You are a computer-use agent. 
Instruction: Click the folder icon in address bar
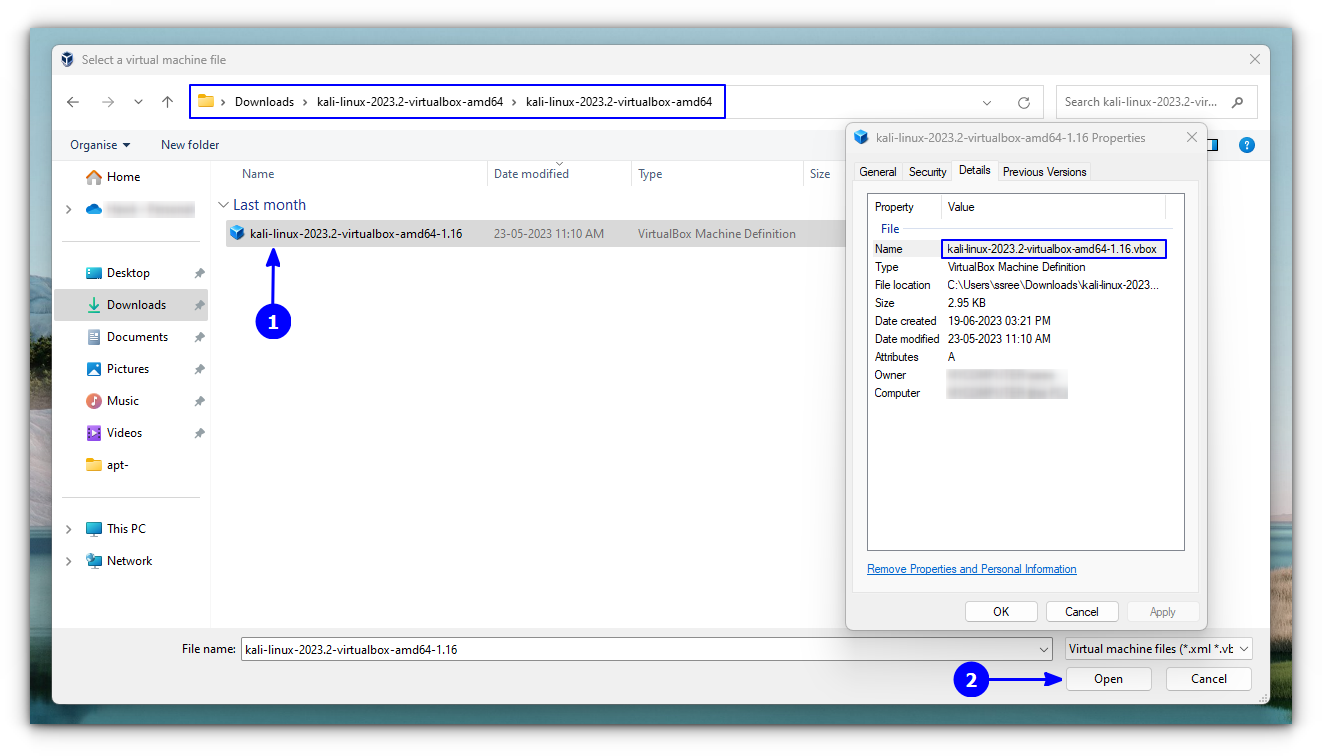(206, 101)
